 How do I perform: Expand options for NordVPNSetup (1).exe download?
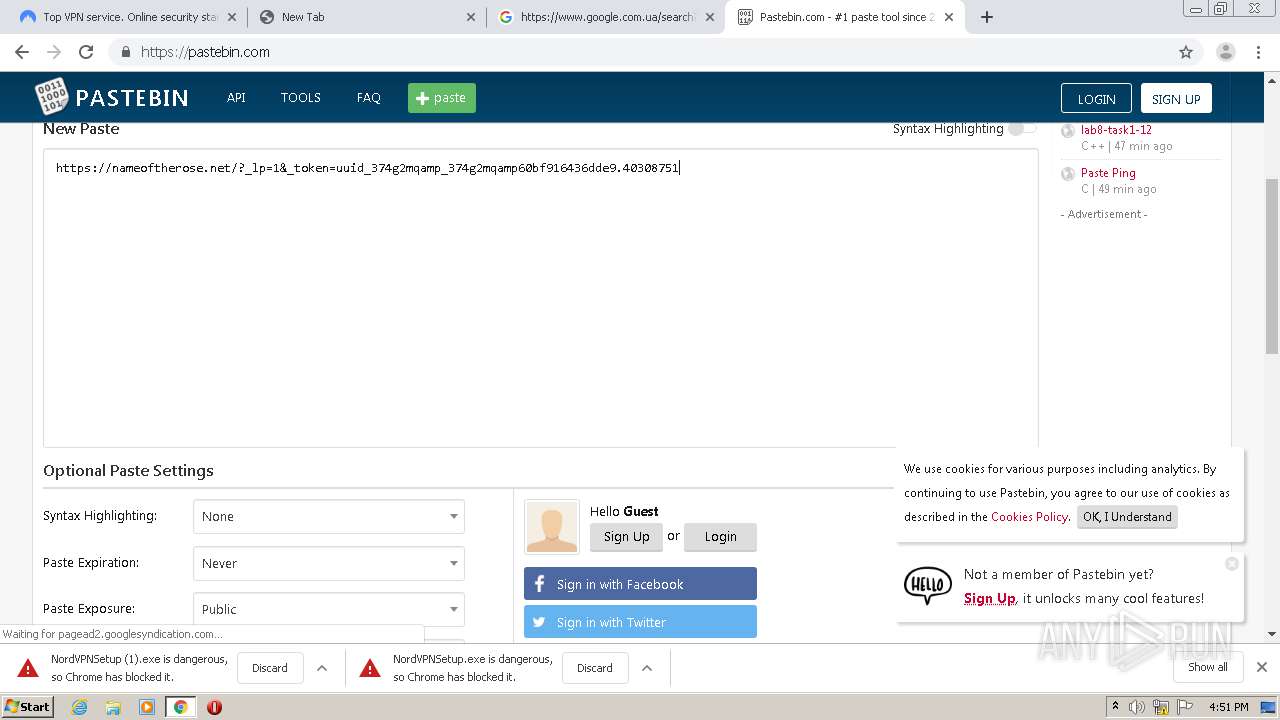(x=322, y=668)
